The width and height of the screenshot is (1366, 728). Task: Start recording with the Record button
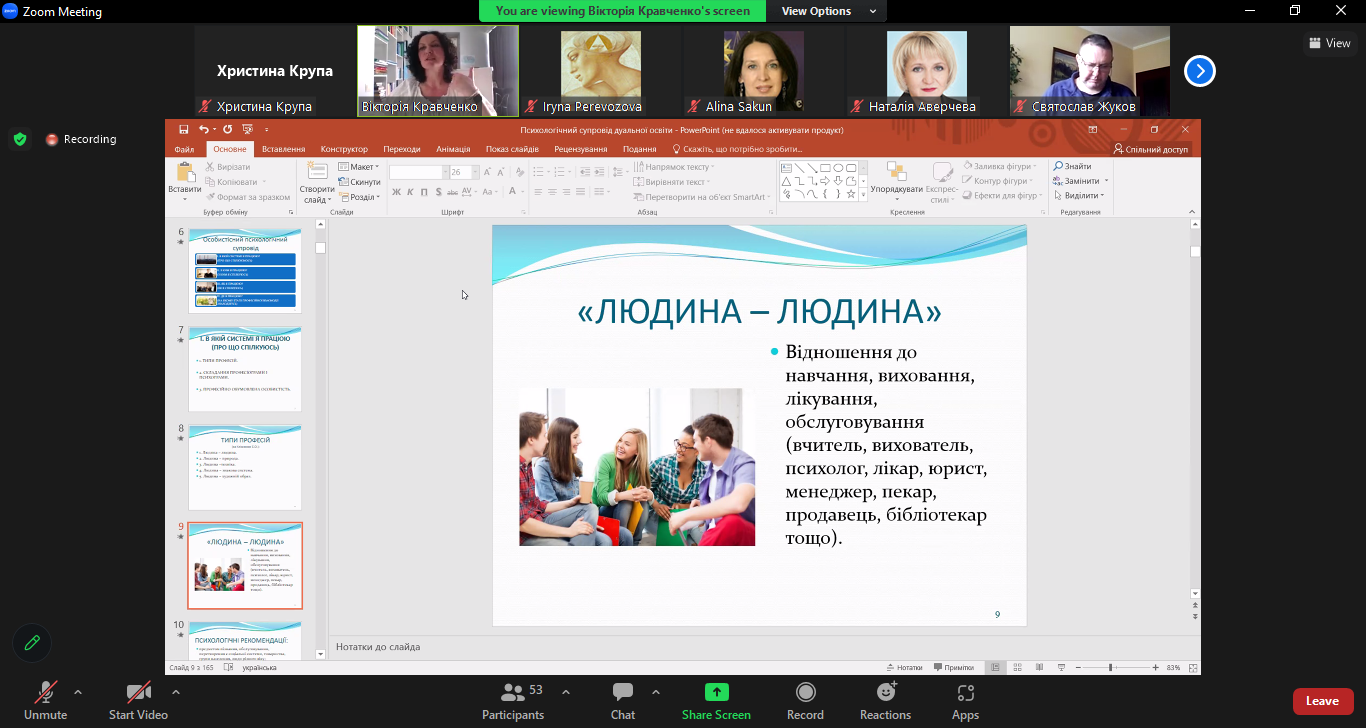(805, 700)
